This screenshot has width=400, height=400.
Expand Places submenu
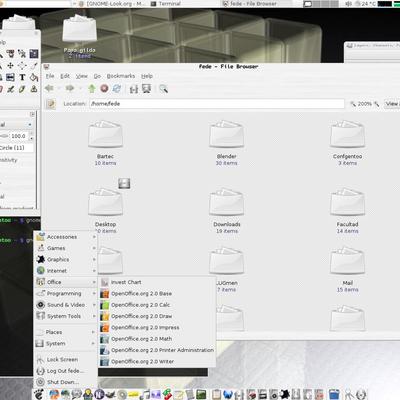pyautogui.click(x=66, y=332)
